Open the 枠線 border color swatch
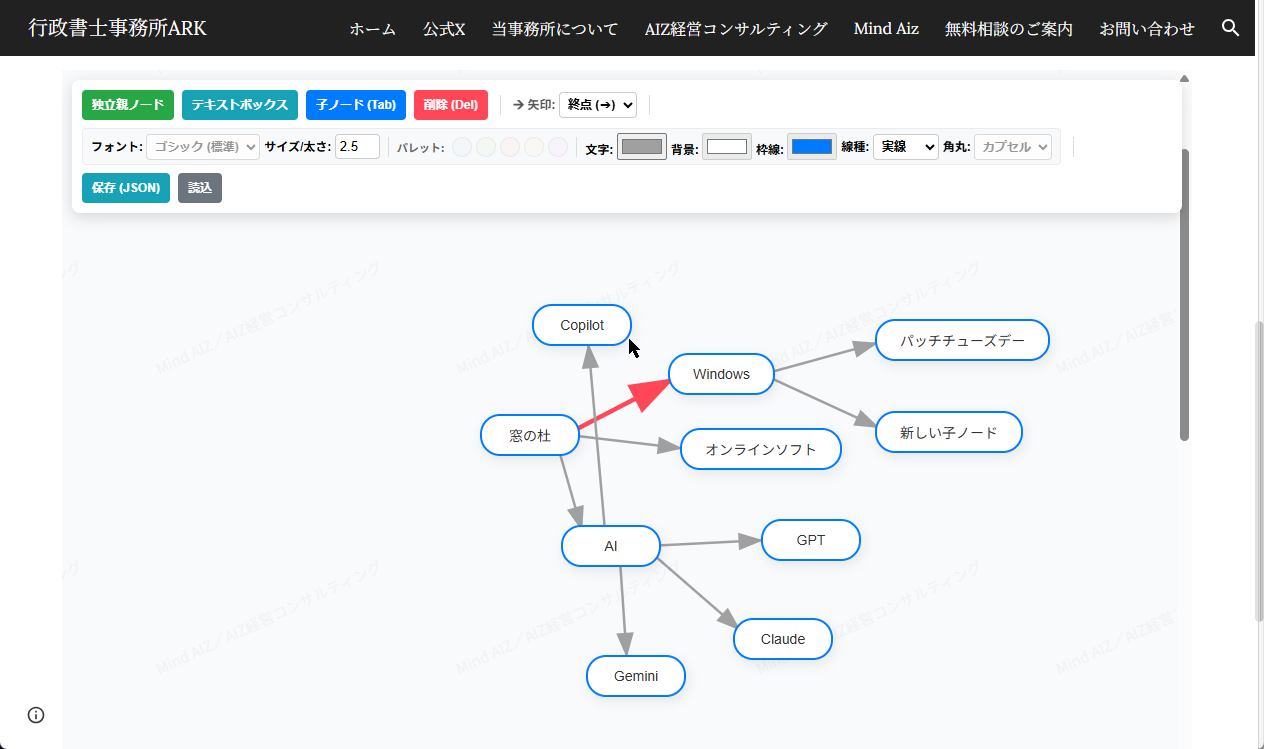 point(812,147)
